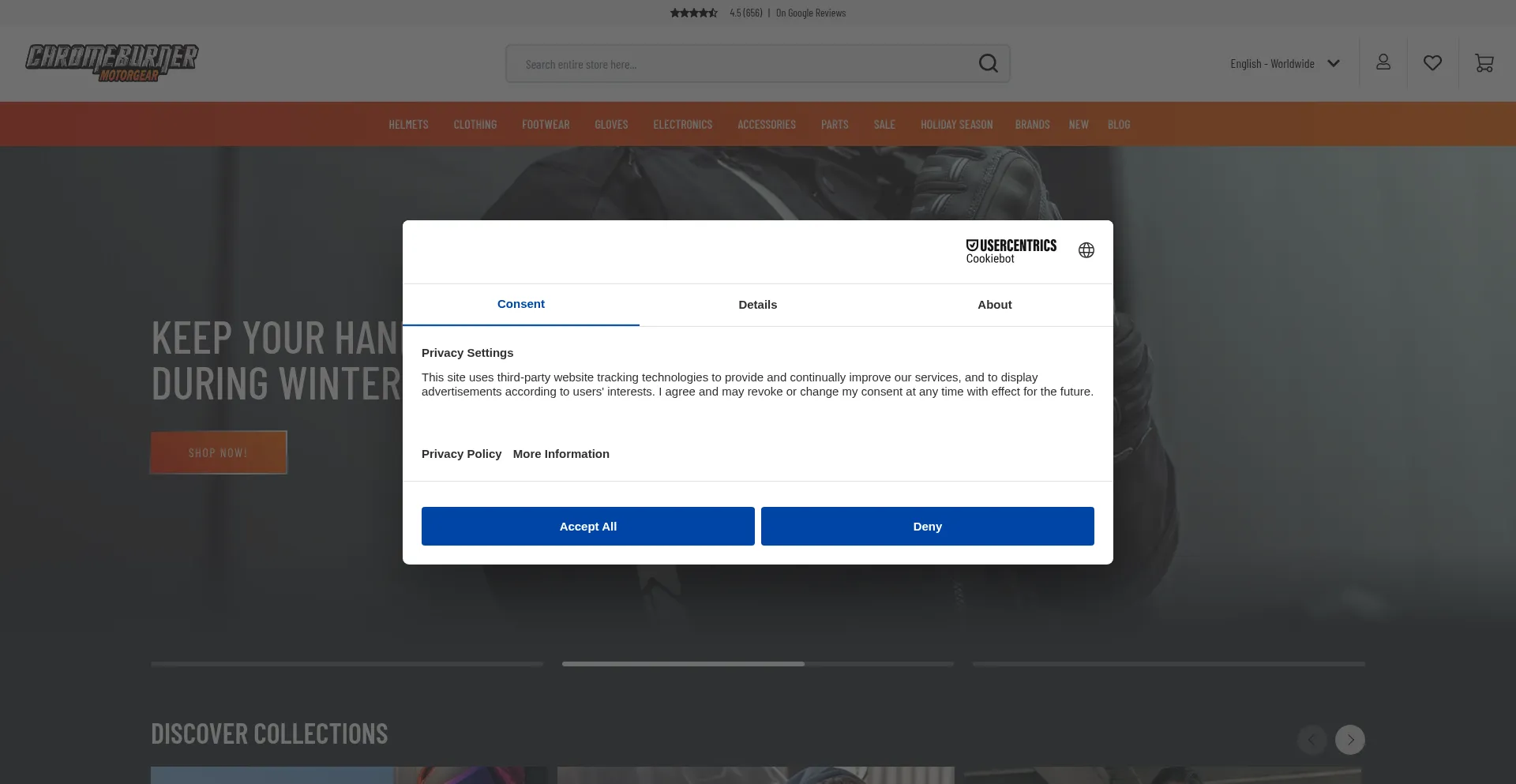Click the Usercentrics Cookiebot logo
This screenshot has width=1516, height=784.
pos(1011,250)
